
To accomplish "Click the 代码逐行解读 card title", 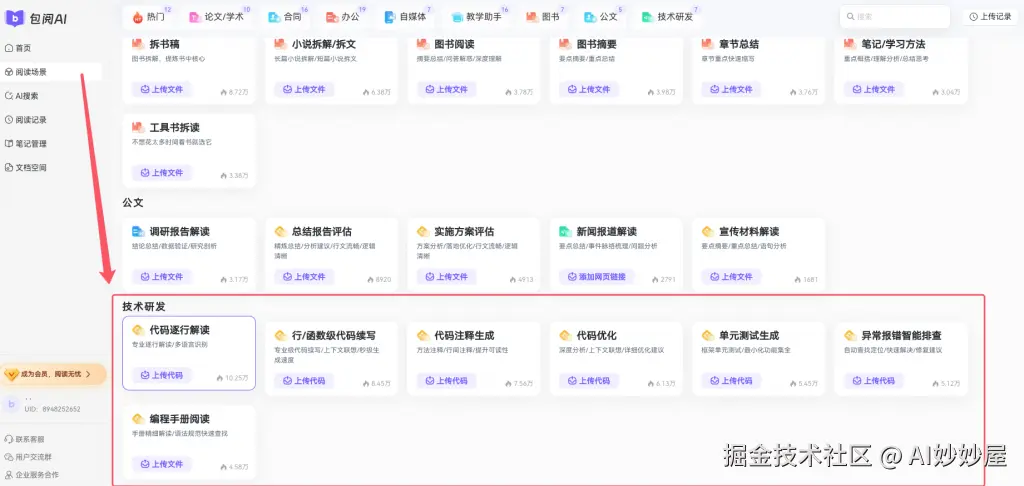I will click(180, 331).
